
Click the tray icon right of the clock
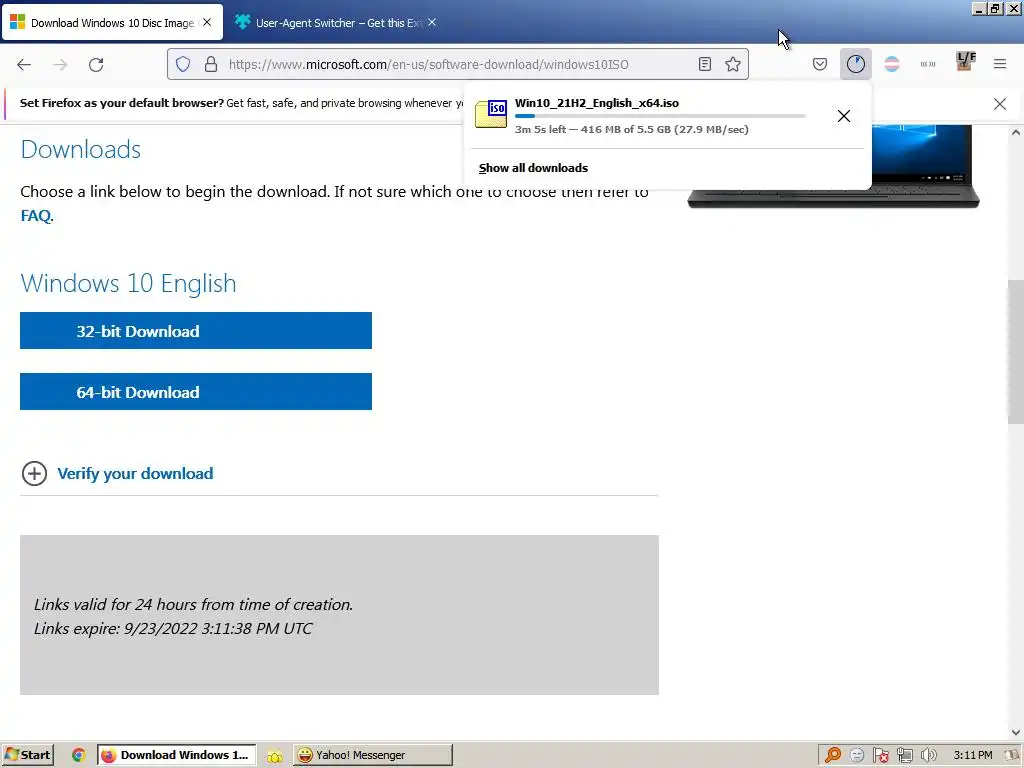1012,755
